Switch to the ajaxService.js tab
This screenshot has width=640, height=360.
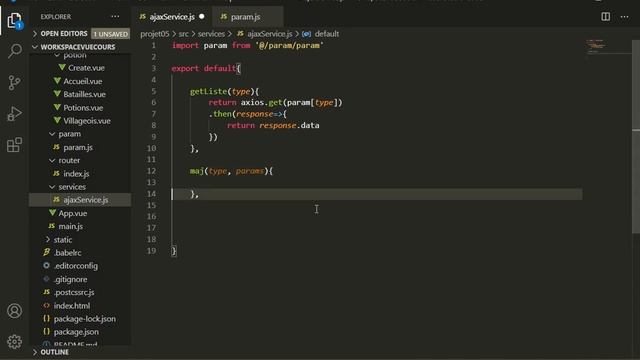click(x=172, y=17)
